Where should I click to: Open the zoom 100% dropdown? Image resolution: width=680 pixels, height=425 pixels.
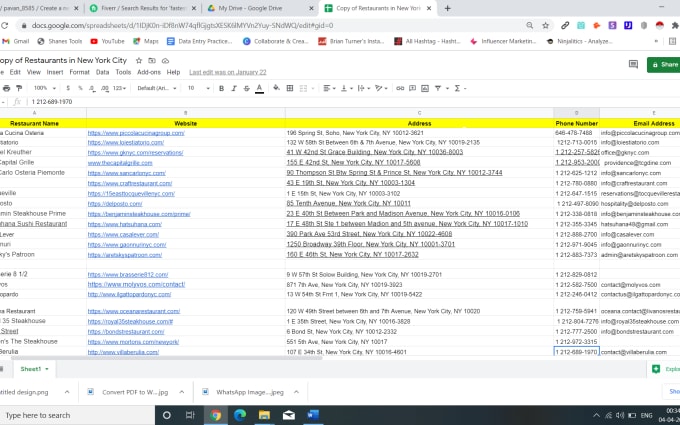point(45,88)
